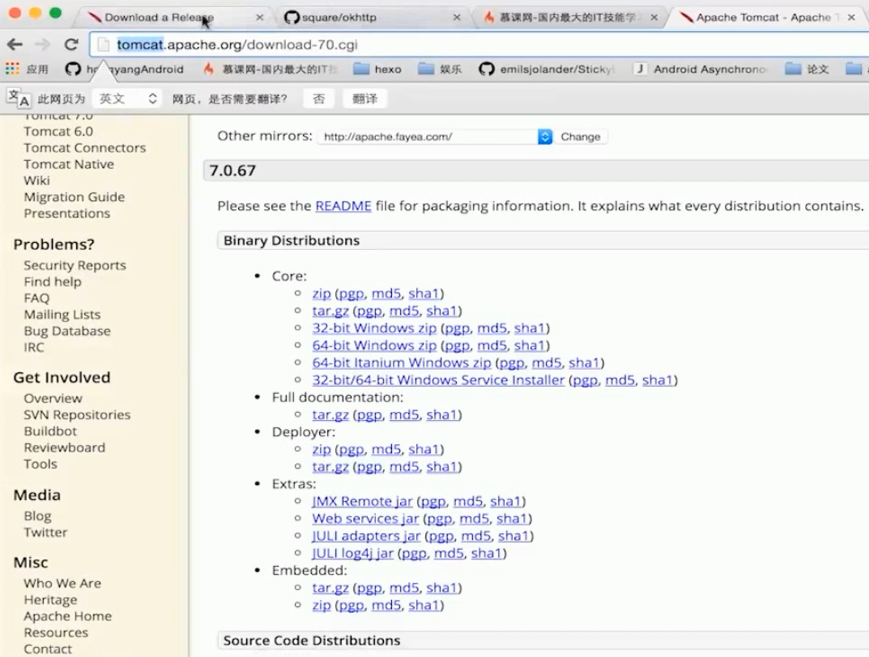Screen dimensions: 869x657
Task: Download the Core tar.gz distribution
Action: (330, 311)
